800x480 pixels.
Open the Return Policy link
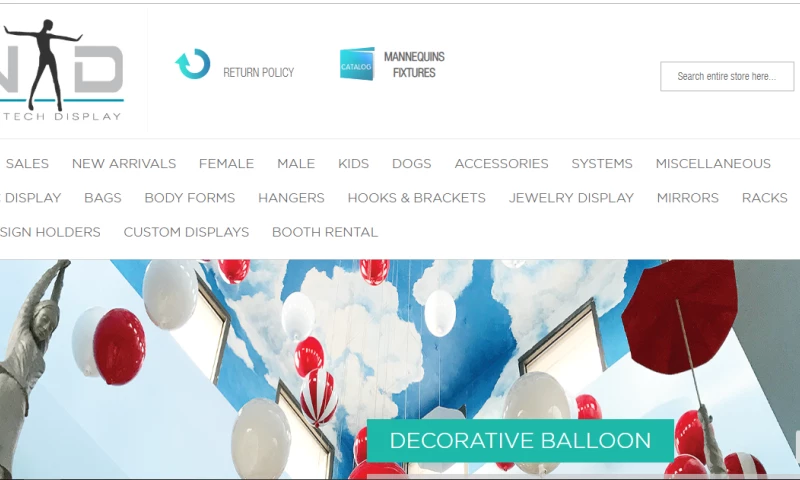point(259,72)
